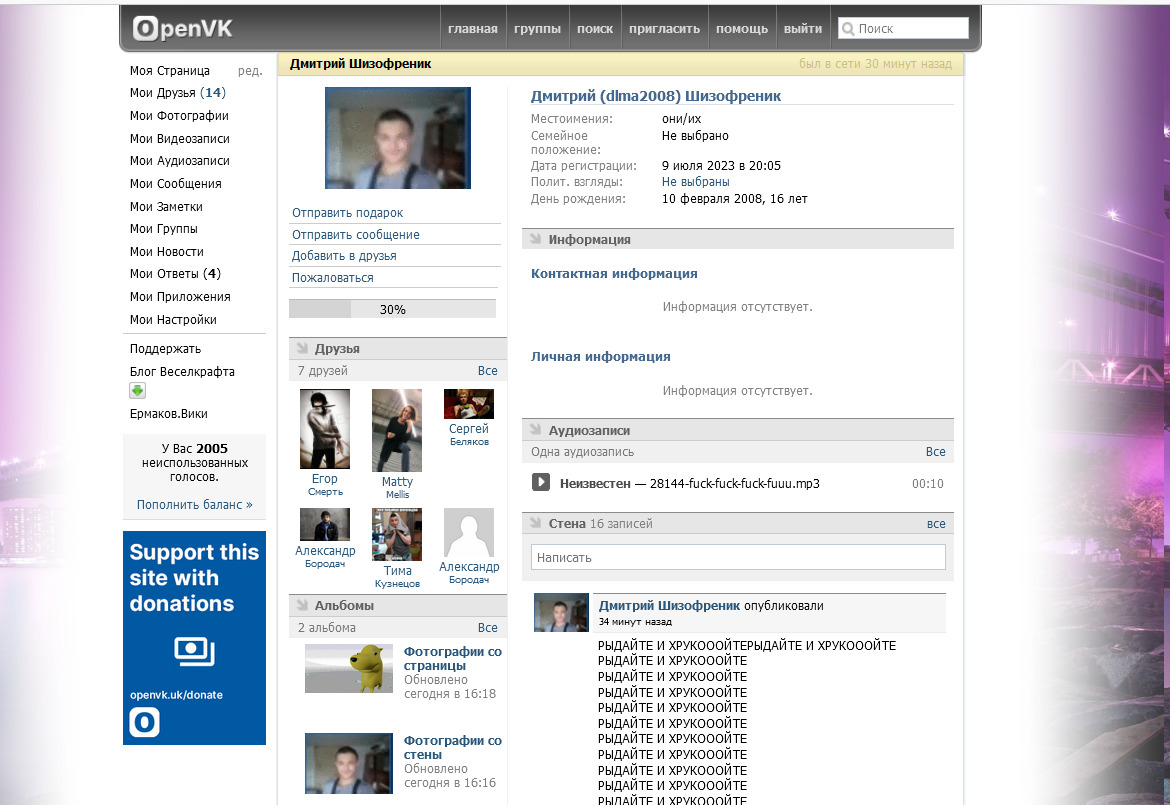Click the small avatar beside the wall post

(x=561, y=613)
